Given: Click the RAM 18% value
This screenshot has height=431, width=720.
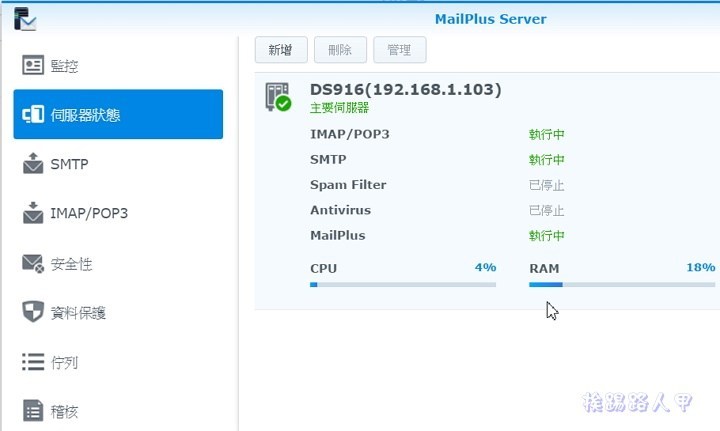Looking at the screenshot, I should pos(701,267).
